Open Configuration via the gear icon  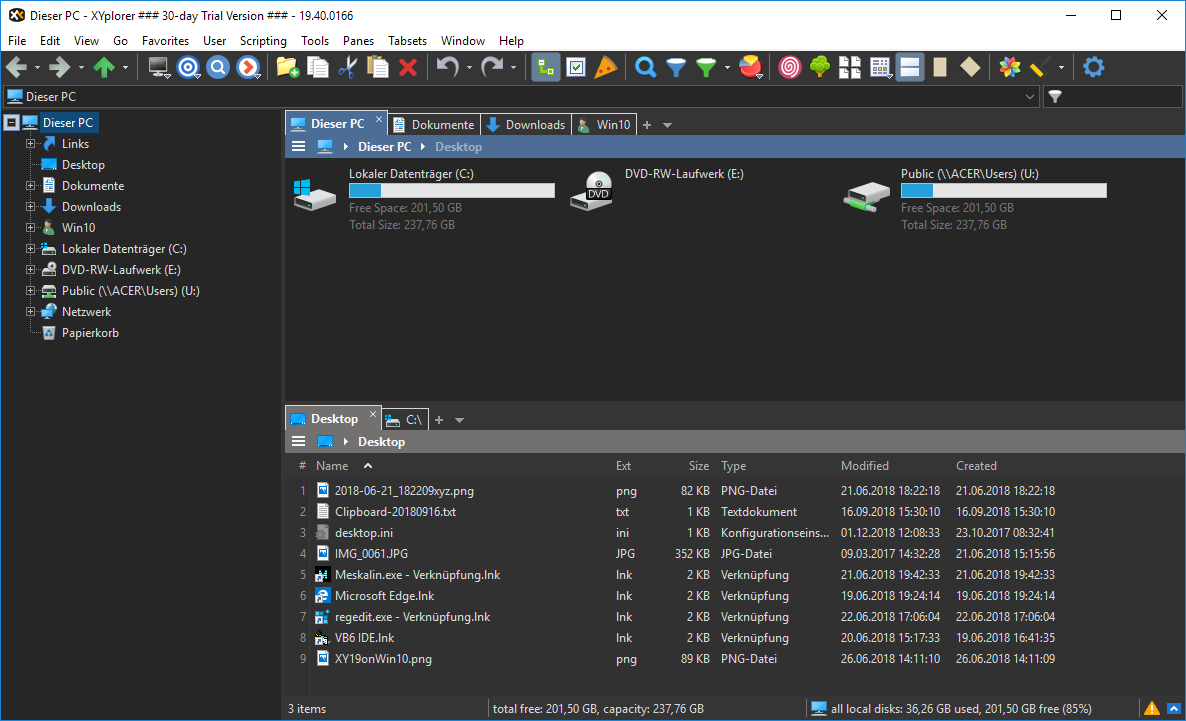click(1093, 67)
